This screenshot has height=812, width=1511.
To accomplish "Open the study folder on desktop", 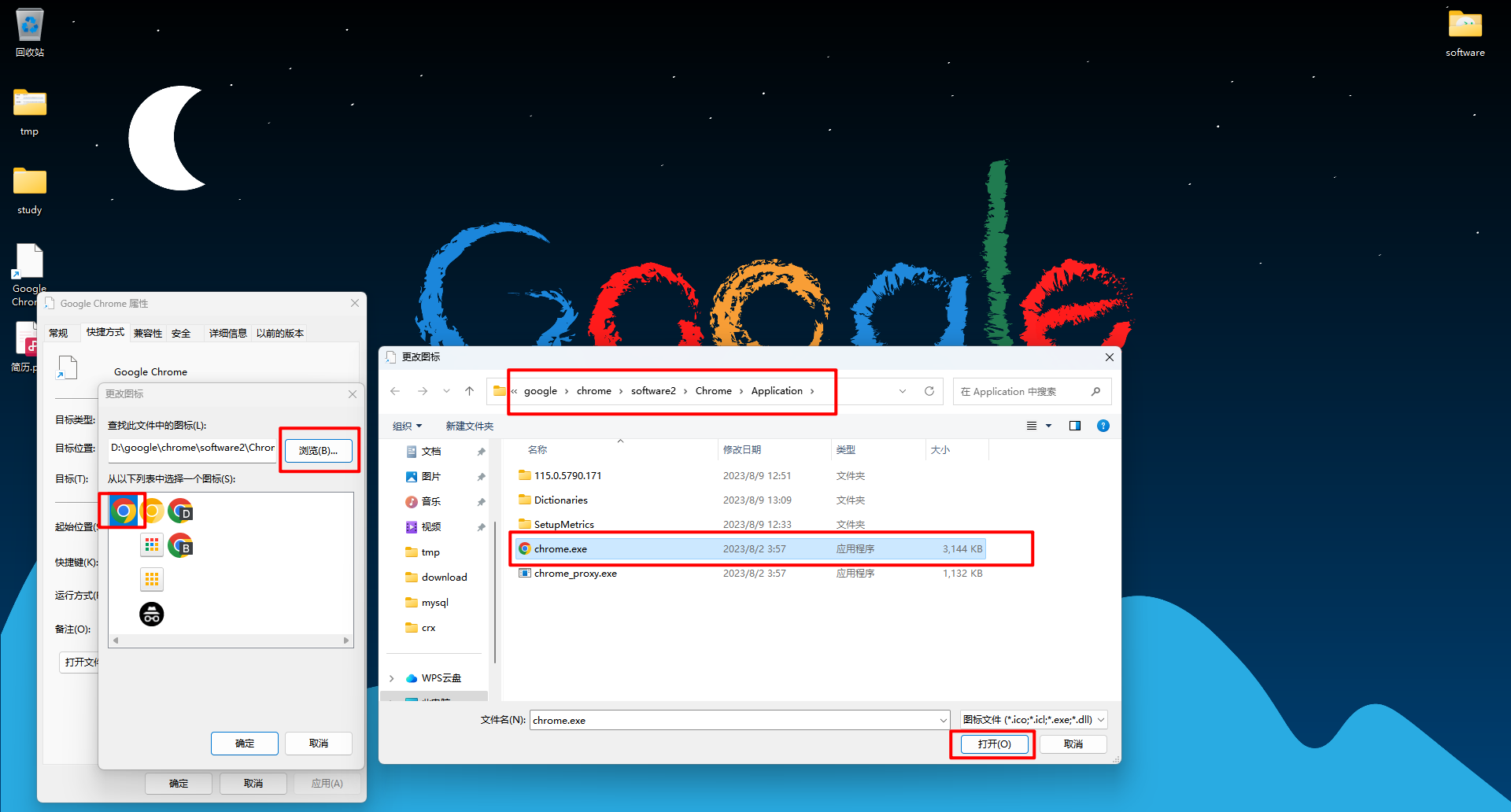I will point(30,190).
